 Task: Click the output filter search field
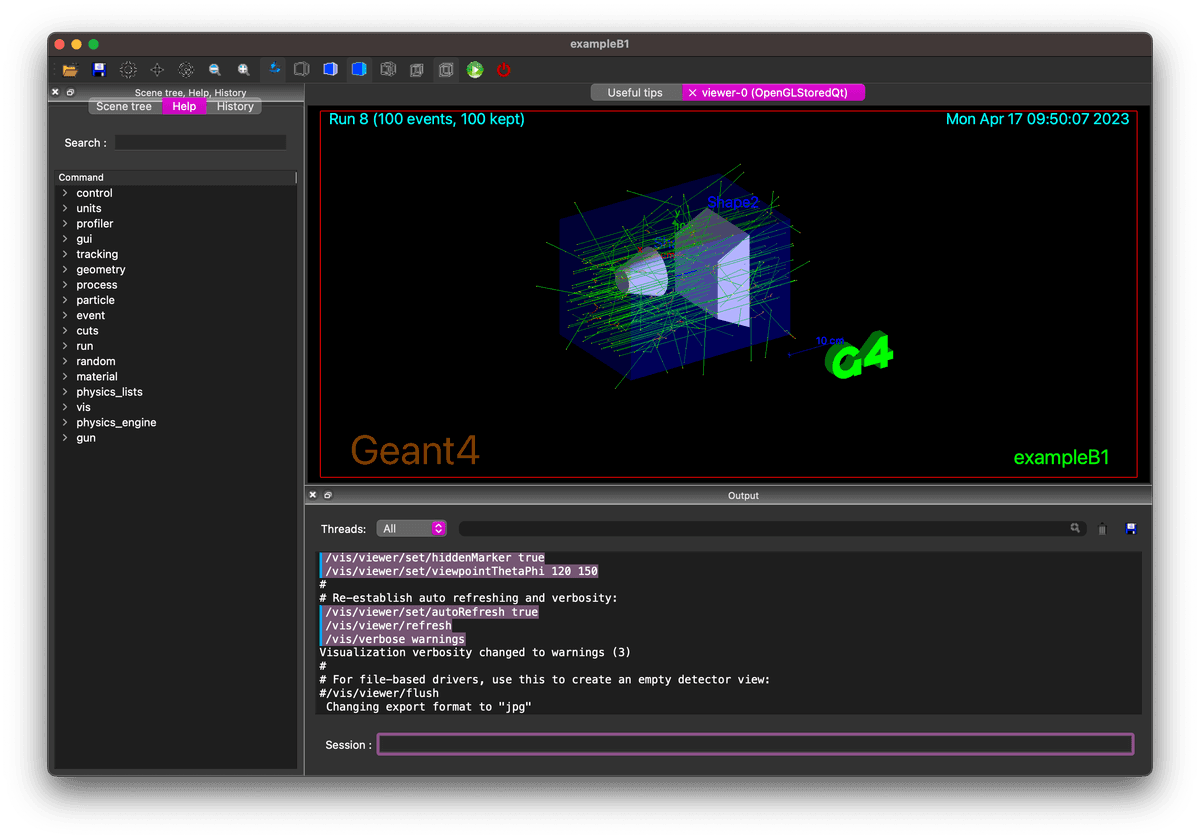(771, 529)
